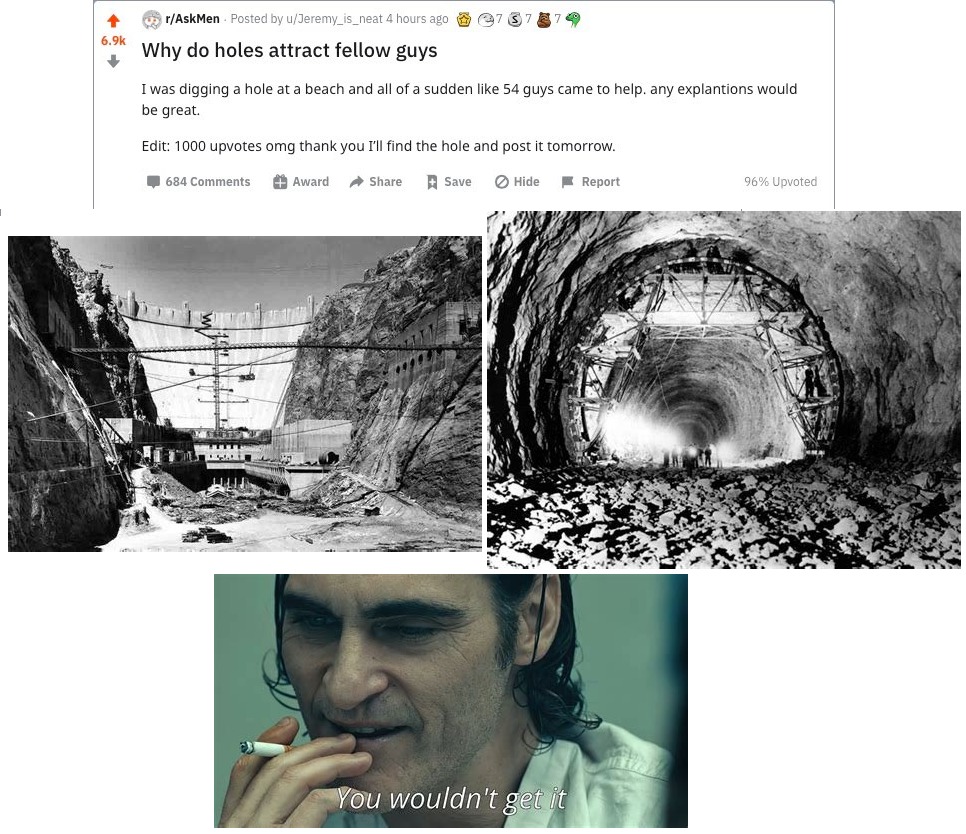The width and height of the screenshot is (966, 834).
Task: Click the dam construction photo
Action: coord(245,394)
